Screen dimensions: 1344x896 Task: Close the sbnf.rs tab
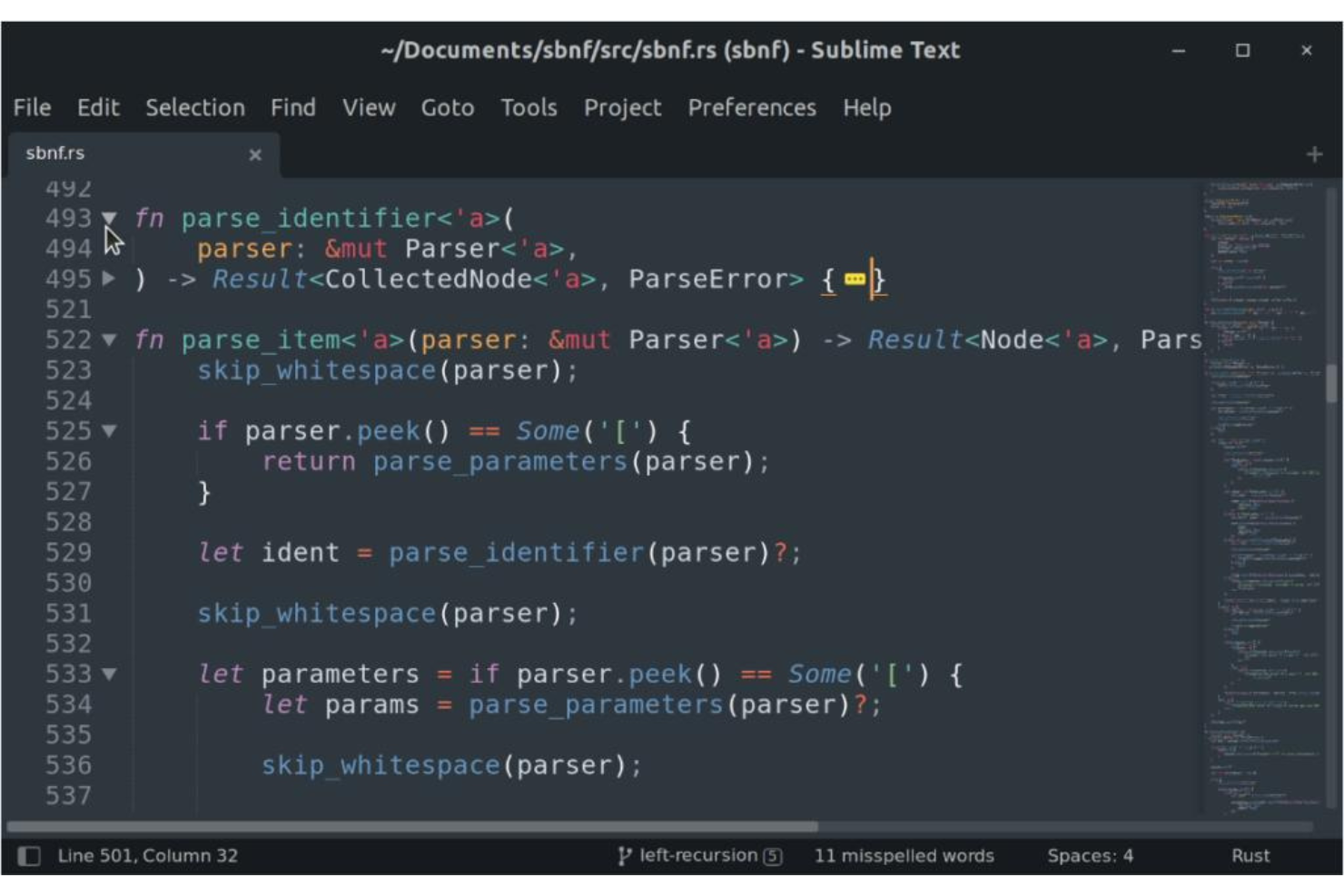254,154
